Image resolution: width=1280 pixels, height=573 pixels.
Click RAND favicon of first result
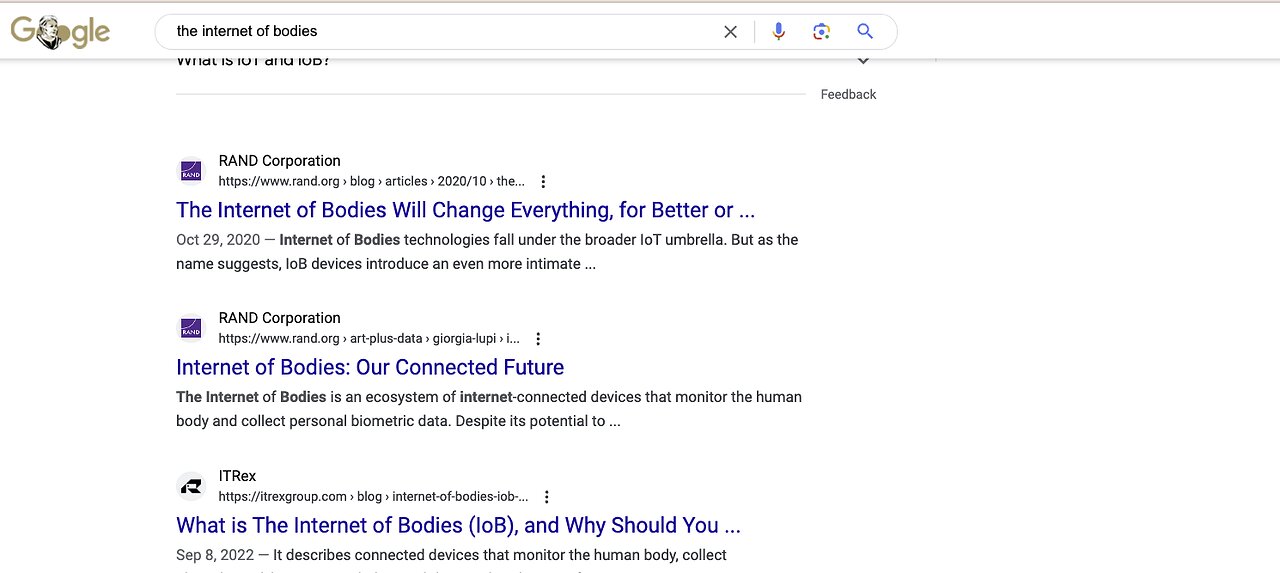tap(191, 171)
